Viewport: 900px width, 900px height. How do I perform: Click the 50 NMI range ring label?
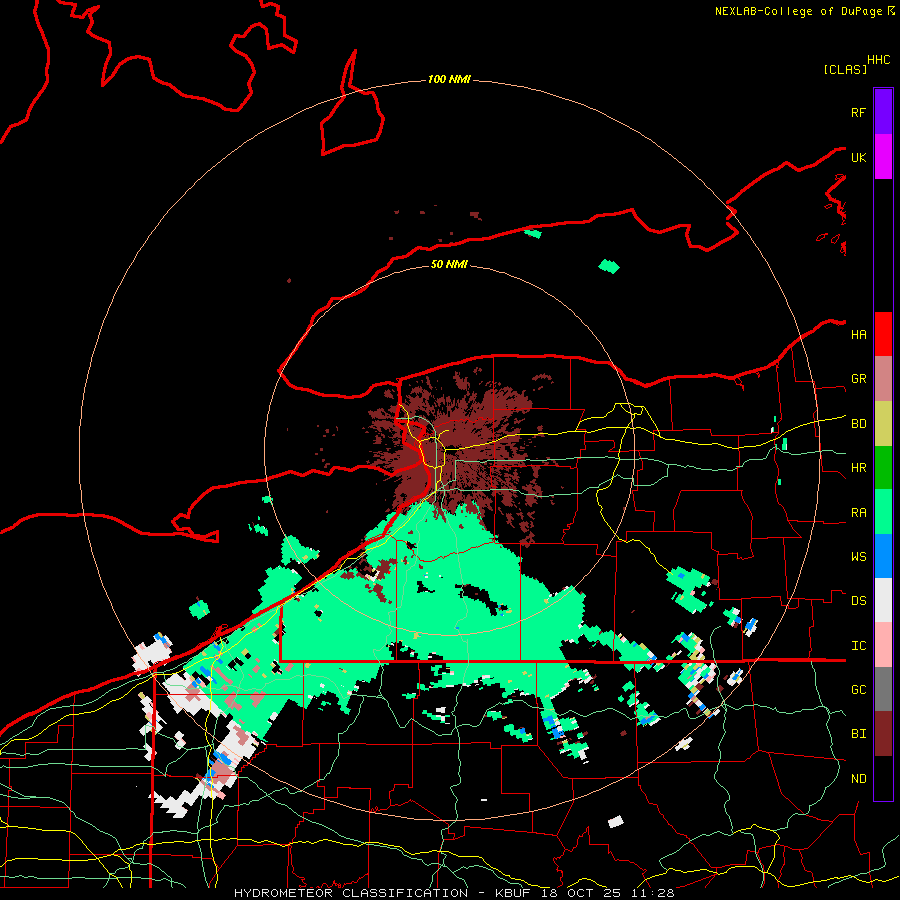click(x=449, y=264)
